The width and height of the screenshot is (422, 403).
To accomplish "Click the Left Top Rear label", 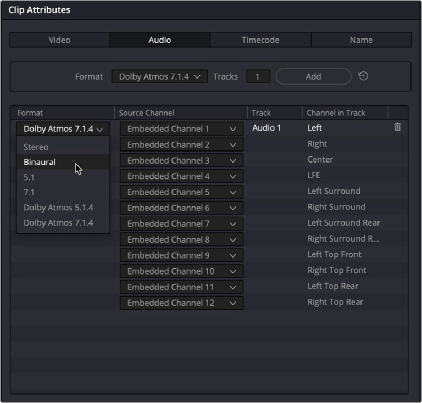I will pyautogui.click(x=333, y=286).
